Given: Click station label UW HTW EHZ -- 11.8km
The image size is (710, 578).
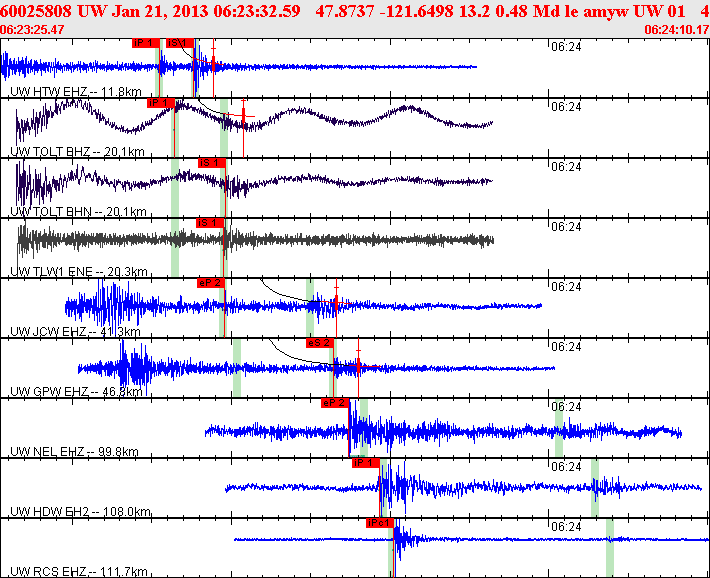Looking at the screenshot, I should tap(76, 92).
